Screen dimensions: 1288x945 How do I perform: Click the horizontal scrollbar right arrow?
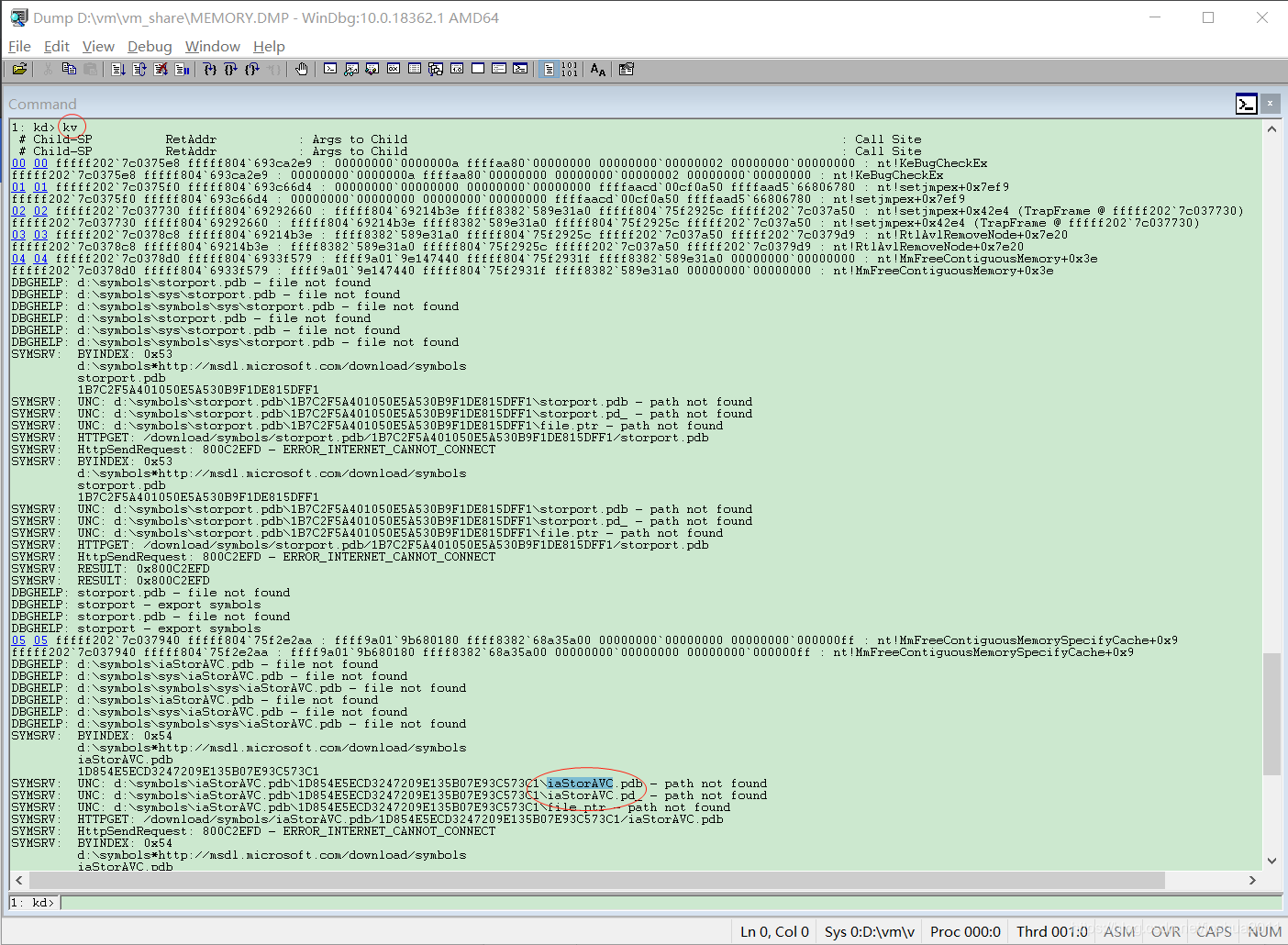tap(1252, 880)
